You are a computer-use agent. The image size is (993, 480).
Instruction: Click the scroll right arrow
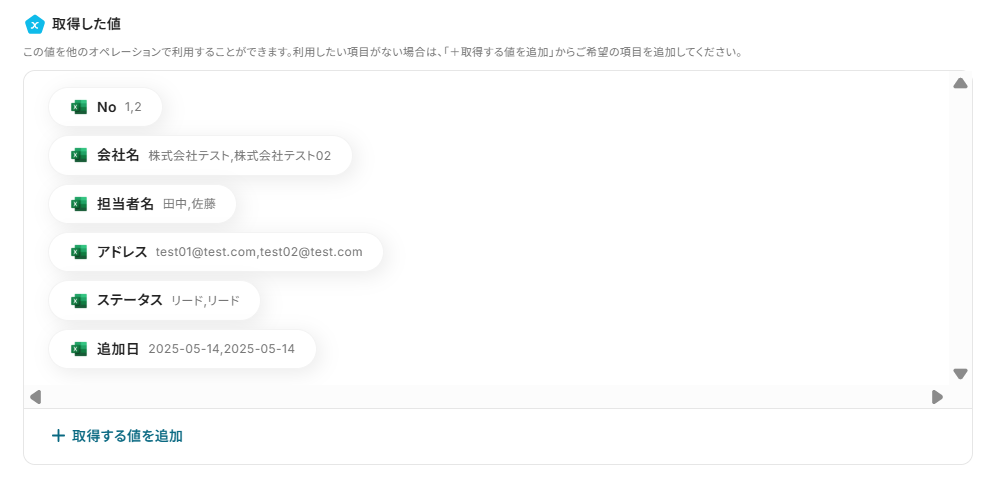point(937,397)
